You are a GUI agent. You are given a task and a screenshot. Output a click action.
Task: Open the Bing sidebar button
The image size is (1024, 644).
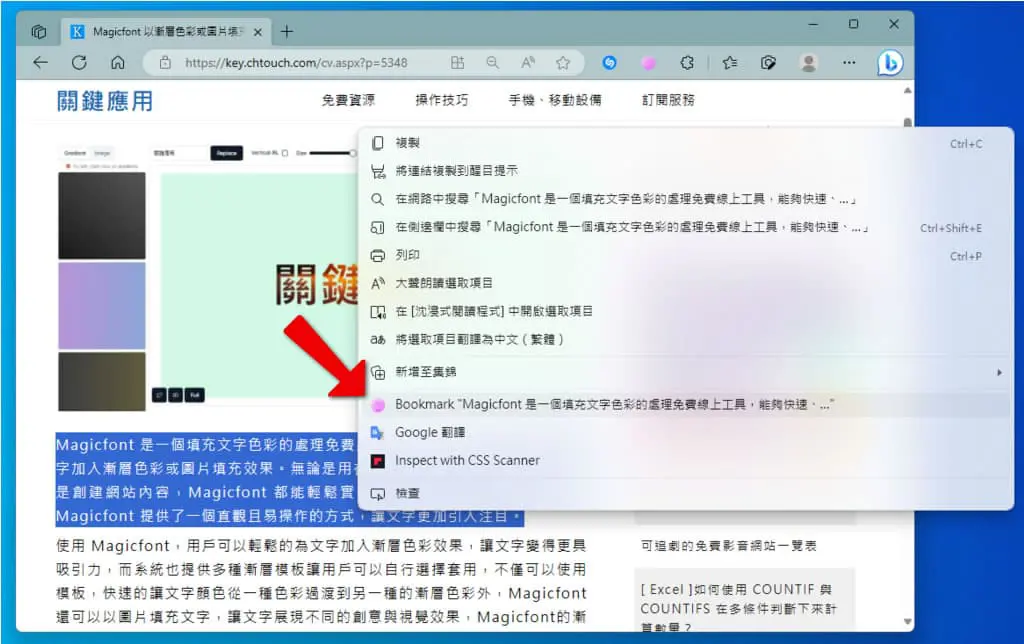(889, 63)
